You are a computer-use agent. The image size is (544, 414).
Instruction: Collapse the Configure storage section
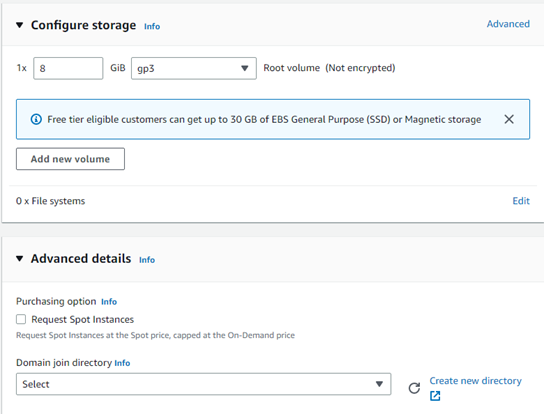pos(20,25)
